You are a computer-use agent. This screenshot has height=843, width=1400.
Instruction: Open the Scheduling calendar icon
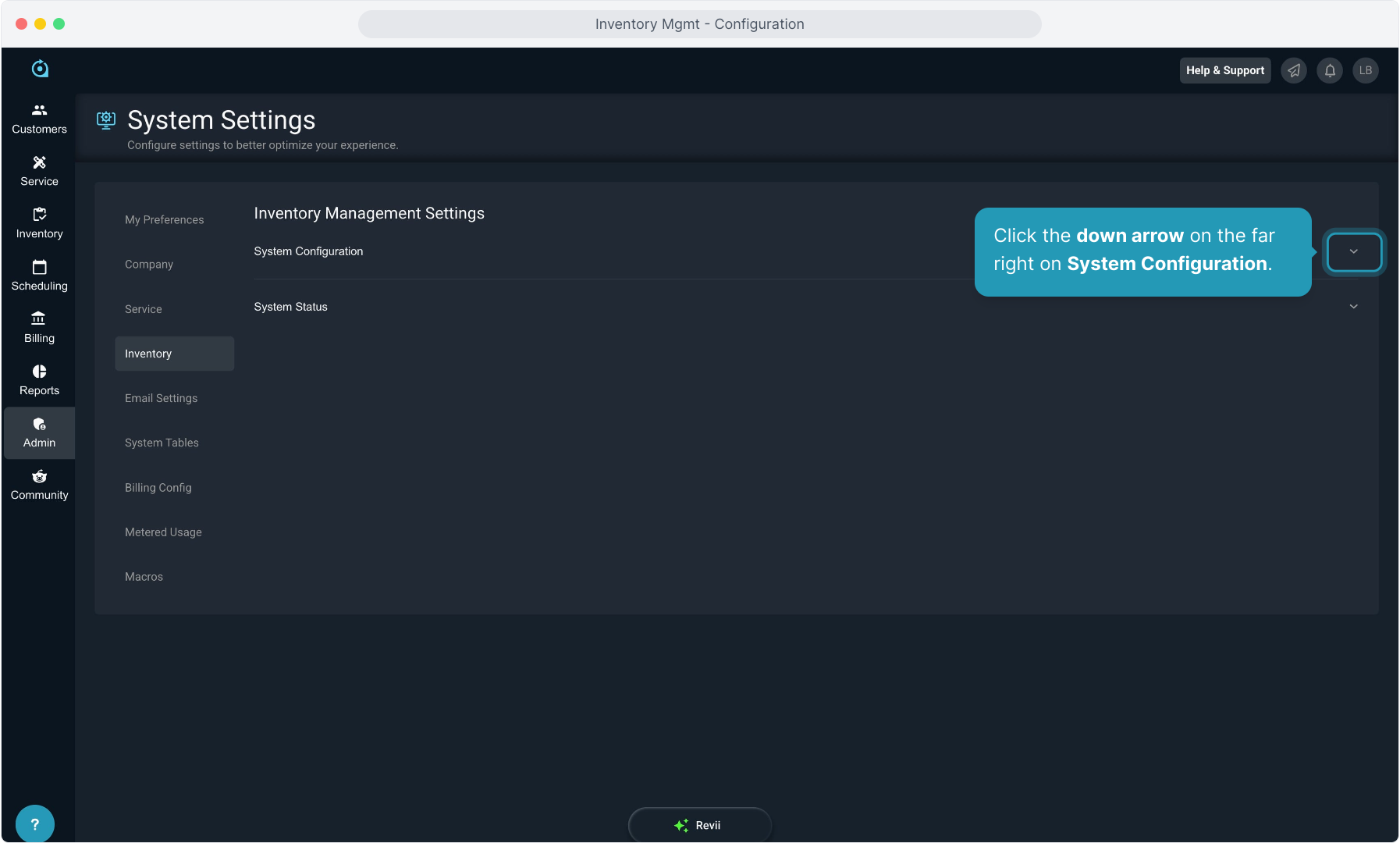tap(39, 268)
